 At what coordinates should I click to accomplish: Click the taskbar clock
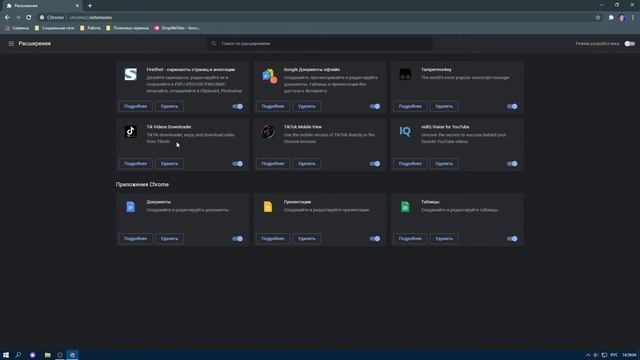pos(629,355)
